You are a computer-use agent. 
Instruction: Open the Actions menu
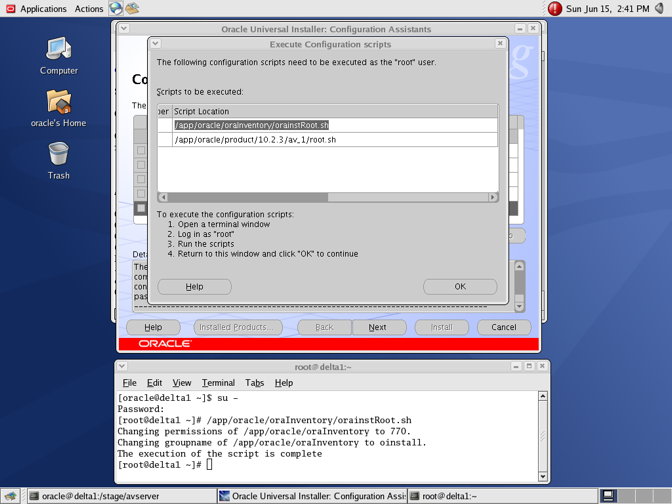(89, 9)
